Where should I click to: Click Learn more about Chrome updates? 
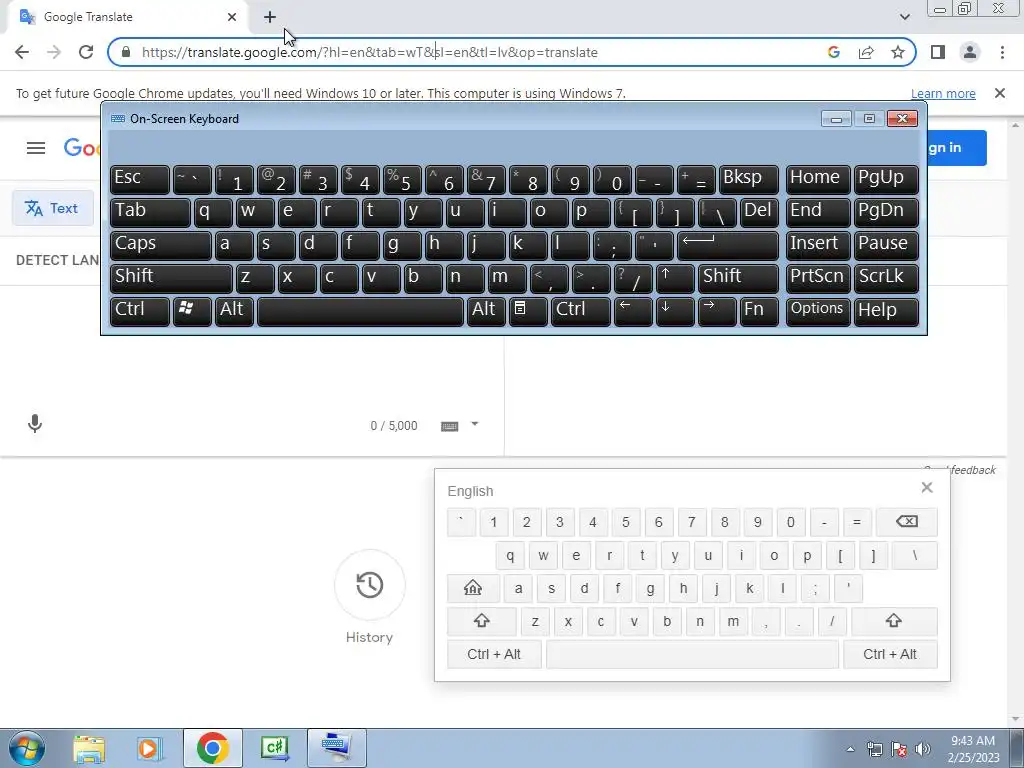click(943, 93)
